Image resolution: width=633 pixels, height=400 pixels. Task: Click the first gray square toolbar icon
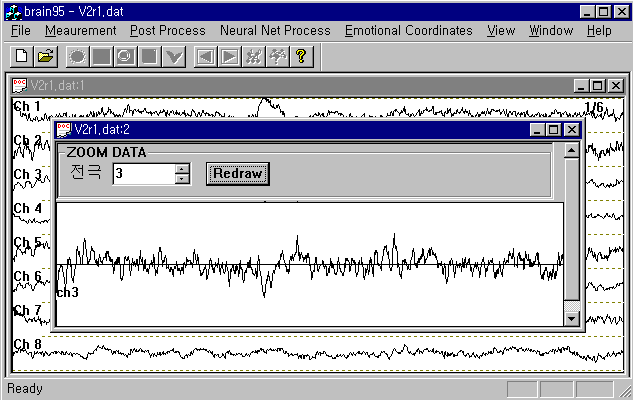pos(101,57)
